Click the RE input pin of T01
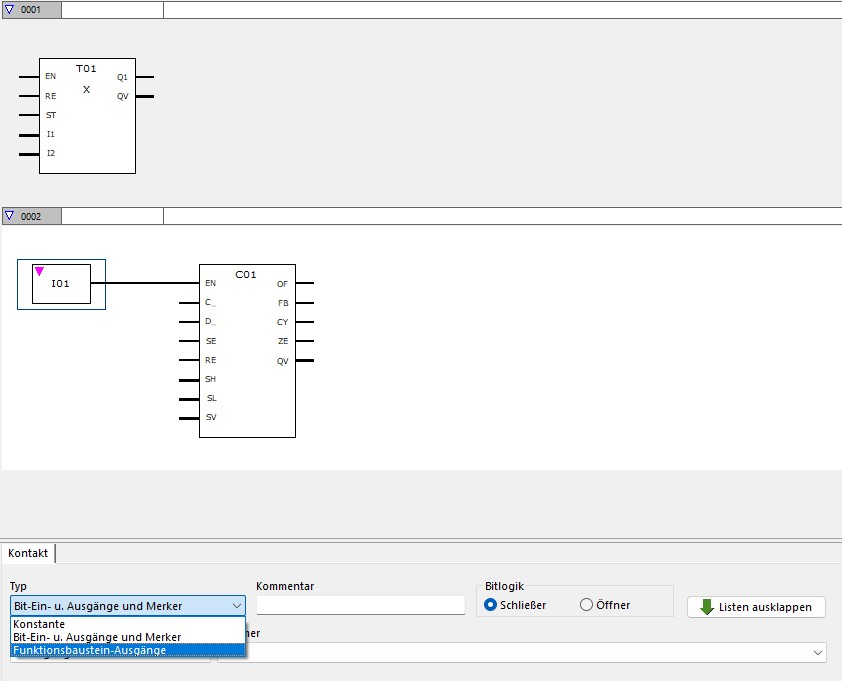 [x=30, y=96]
